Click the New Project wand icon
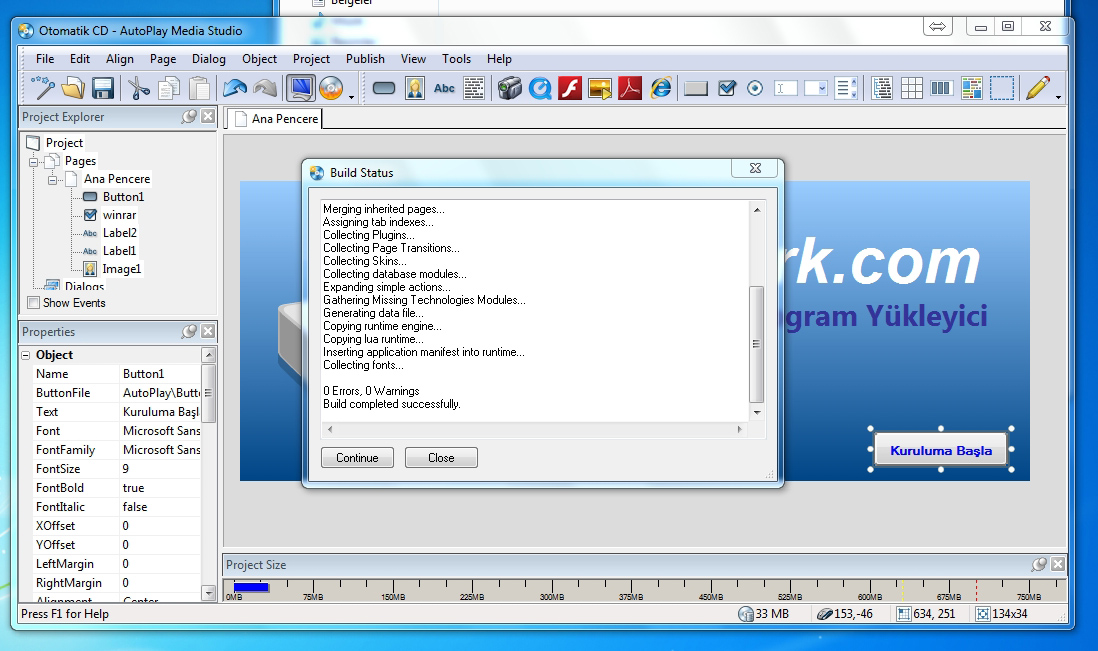Image resolution: width=1098 pixels, height=651 pixels. (42, 88)
